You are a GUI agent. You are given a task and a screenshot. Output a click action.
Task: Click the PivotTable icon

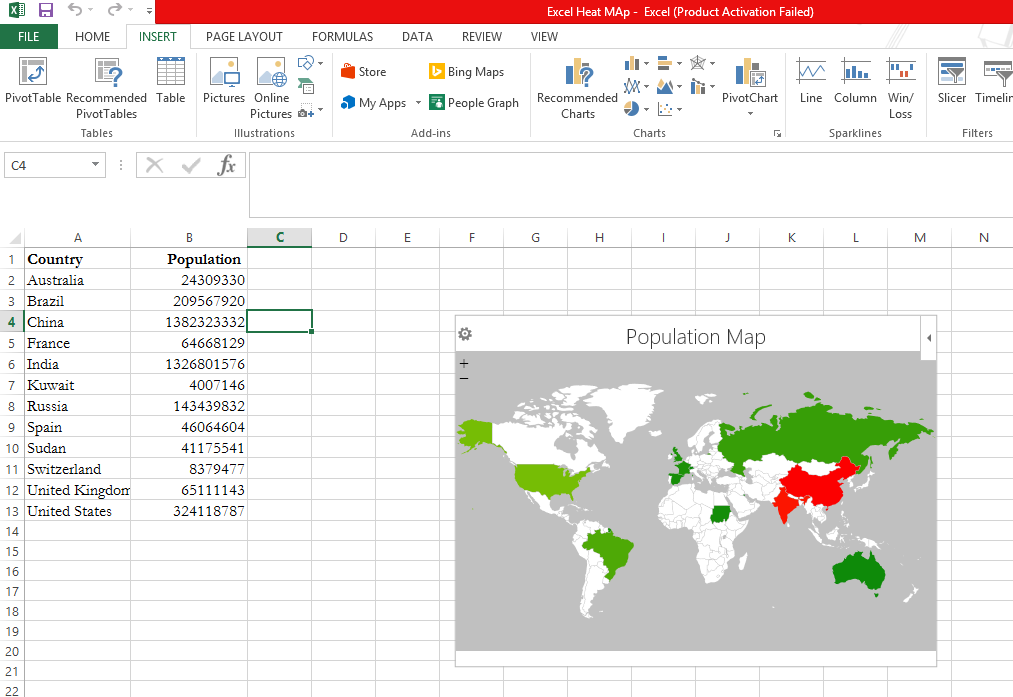[33, 73]
